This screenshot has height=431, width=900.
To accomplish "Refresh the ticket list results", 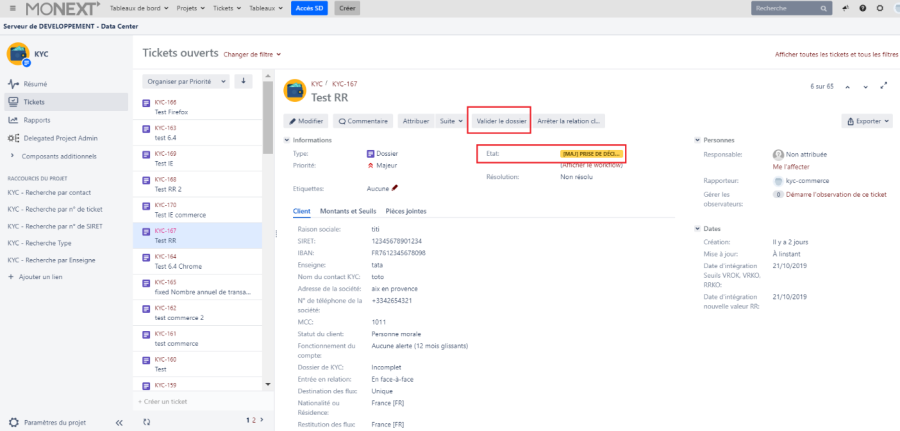I will [147, 421].
